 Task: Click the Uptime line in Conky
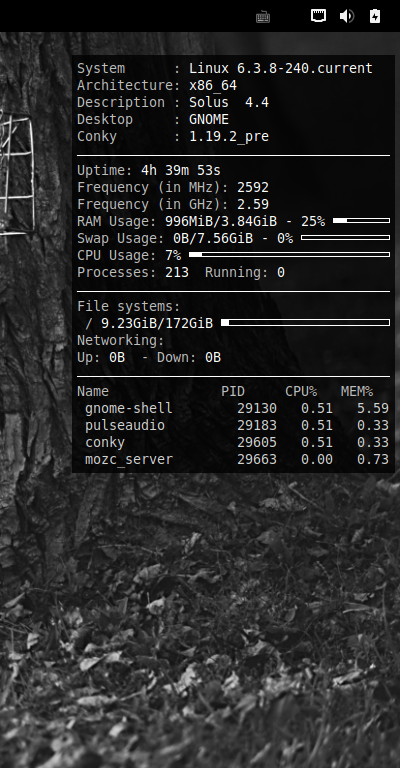pos(149,170)
